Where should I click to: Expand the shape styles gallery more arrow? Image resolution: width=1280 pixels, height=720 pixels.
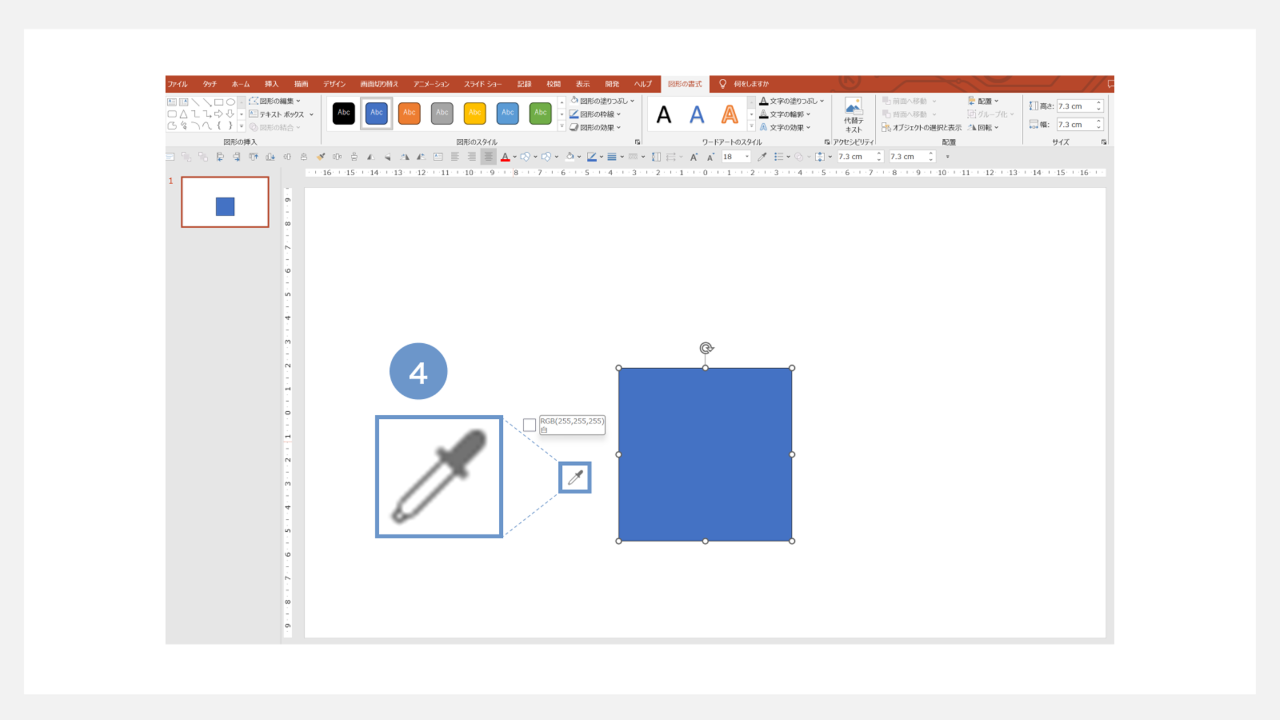click(x=561, y=127)
